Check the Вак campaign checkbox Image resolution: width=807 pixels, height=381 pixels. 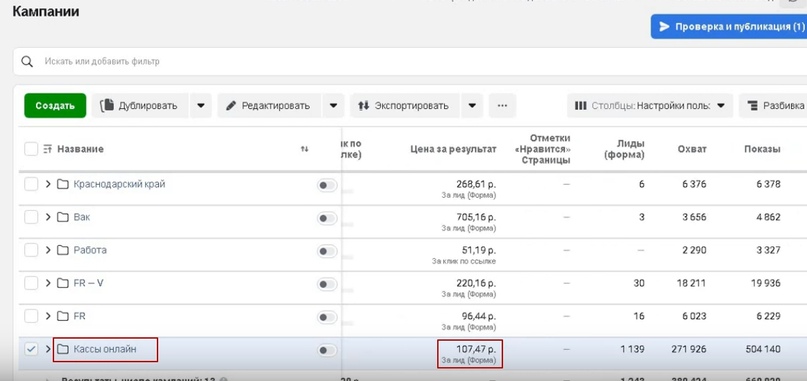point(31,217)
